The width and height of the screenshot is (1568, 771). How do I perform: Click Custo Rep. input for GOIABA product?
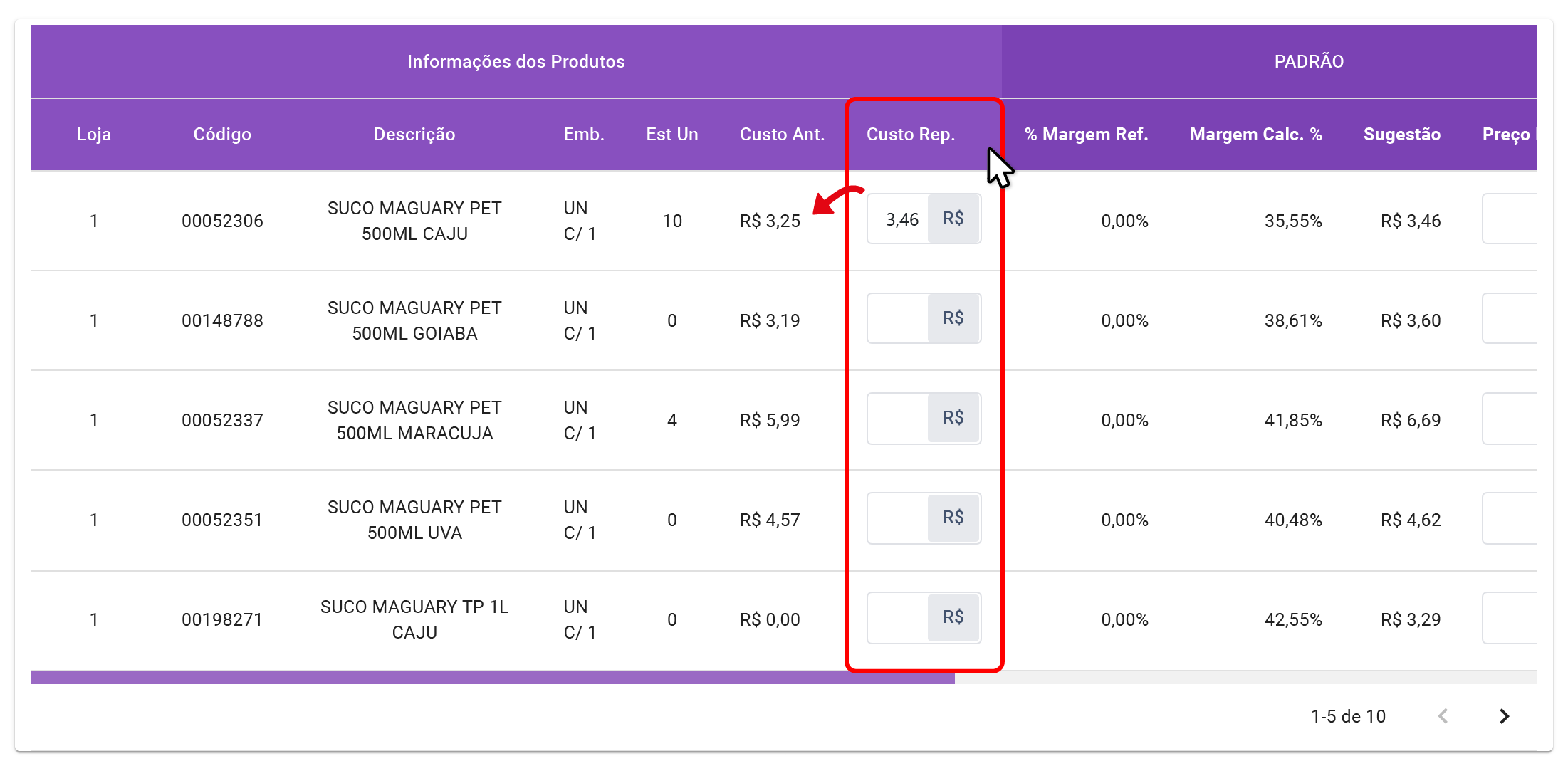(897, 318)
